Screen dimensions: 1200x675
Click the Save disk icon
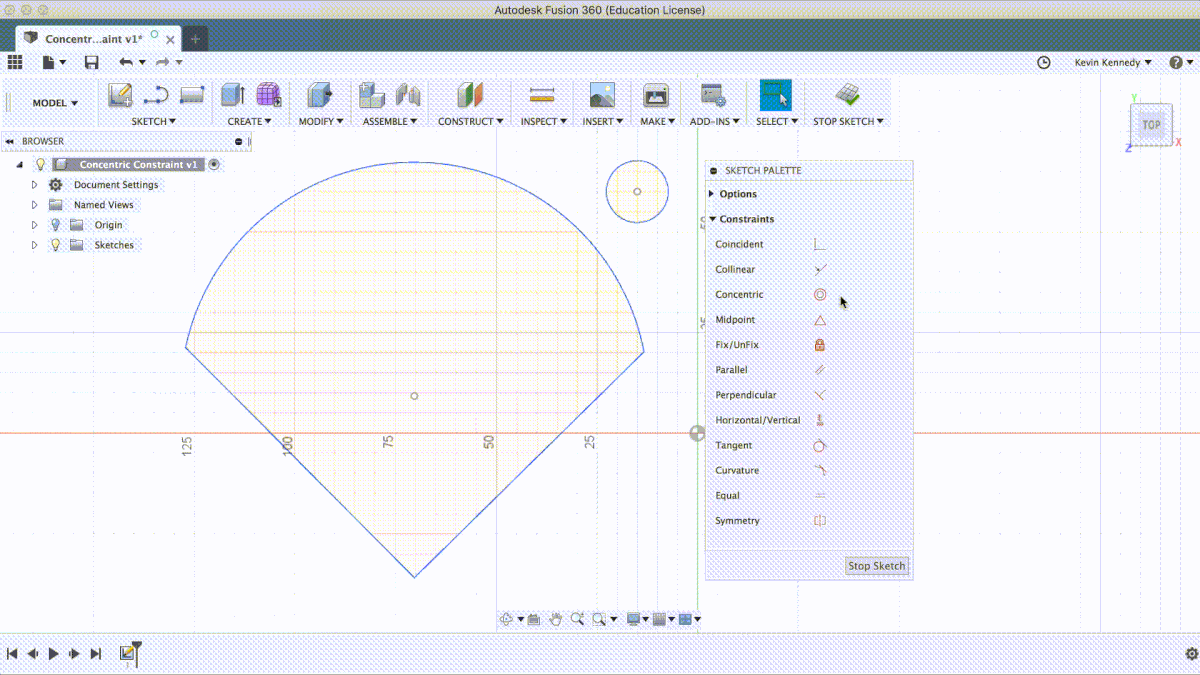91,62
